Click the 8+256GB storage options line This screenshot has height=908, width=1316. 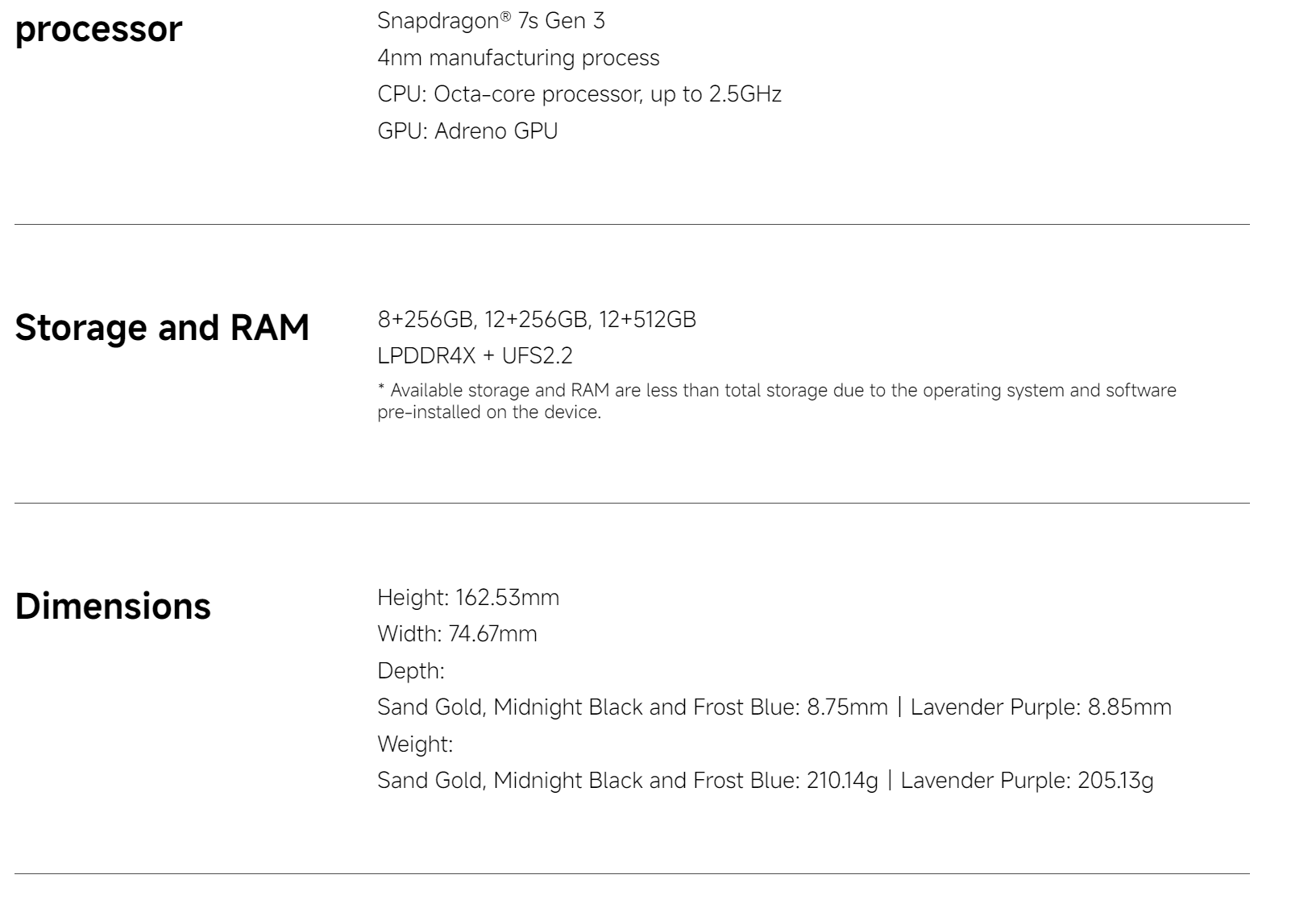click(x=537, y=320)
